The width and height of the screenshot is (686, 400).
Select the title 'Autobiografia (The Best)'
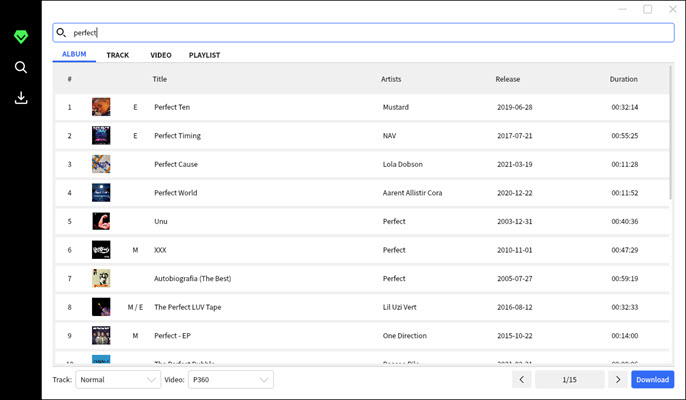tap(192, 278)
